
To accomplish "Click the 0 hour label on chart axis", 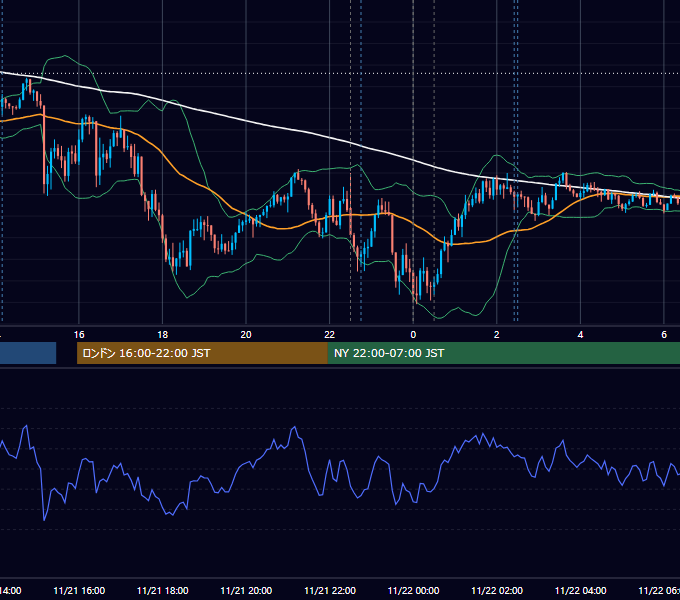I will tap(413, 335).
